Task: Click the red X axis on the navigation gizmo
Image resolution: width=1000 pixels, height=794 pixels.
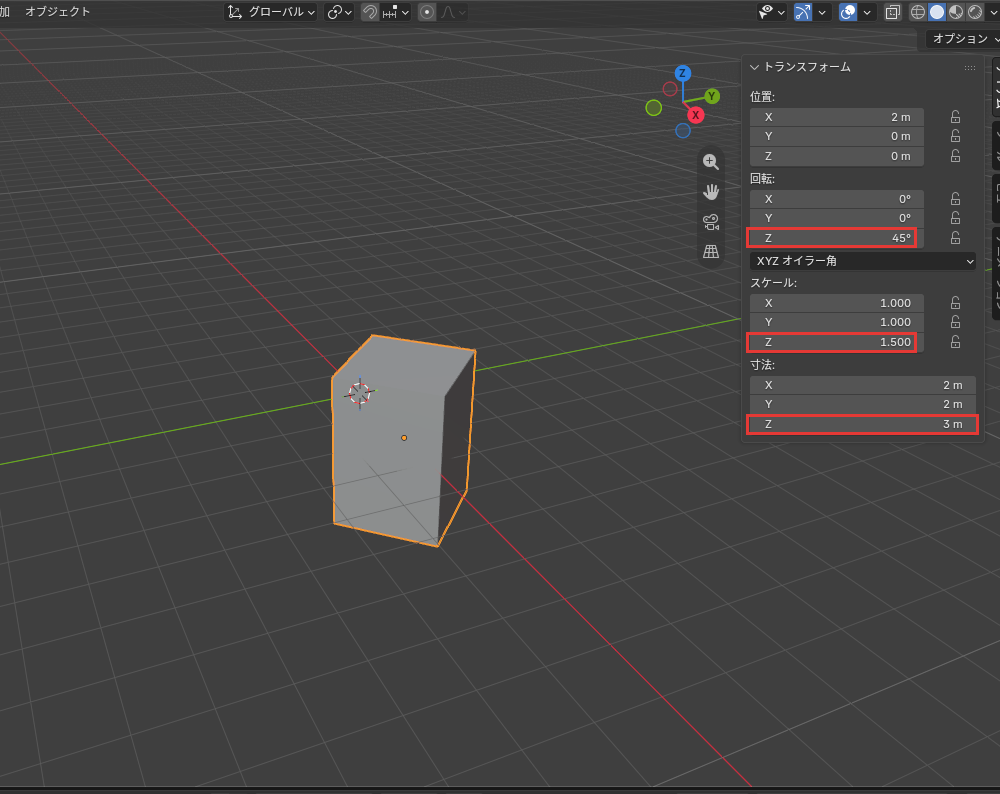Action: tap(695, 115)
